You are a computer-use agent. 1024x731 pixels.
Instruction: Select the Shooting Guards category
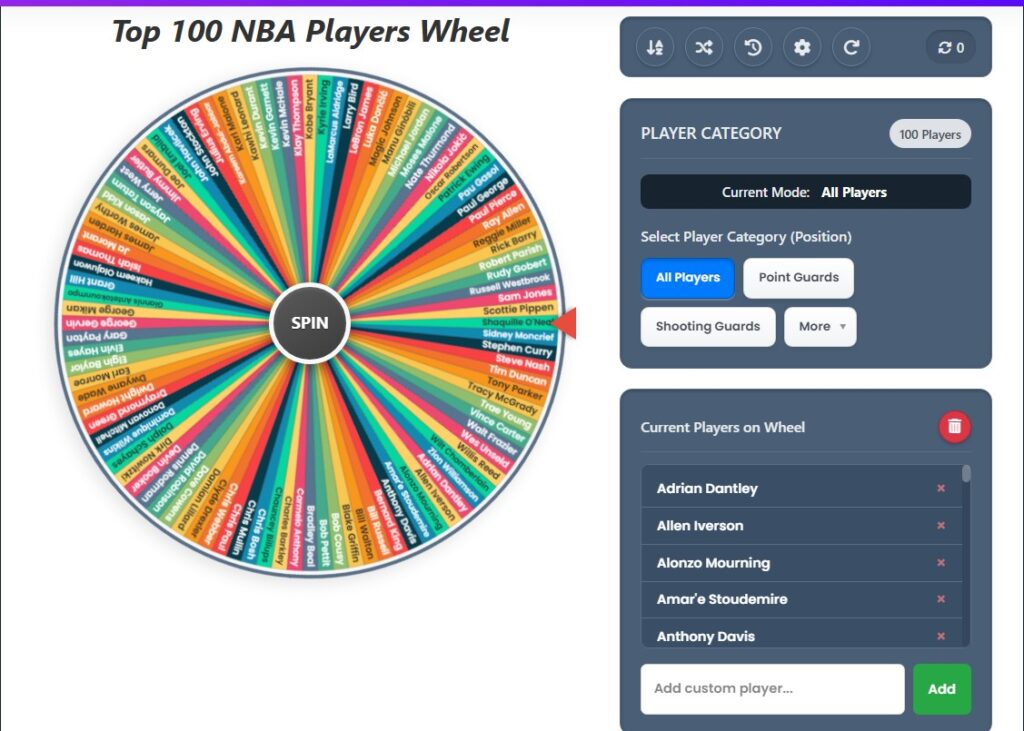[x=708, y=327]
